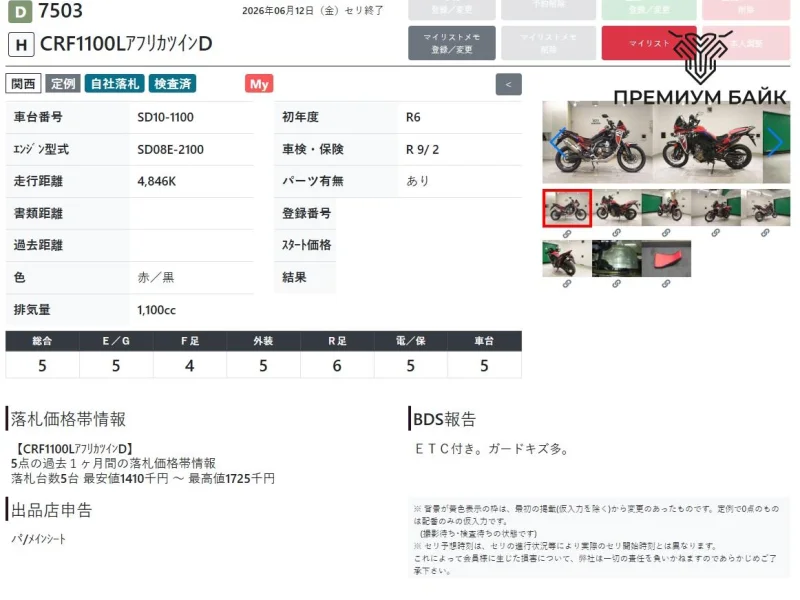Click the E/G score 5 cell
The width and height of the screenshot is (800, 600).
click(x=116, y=365)
